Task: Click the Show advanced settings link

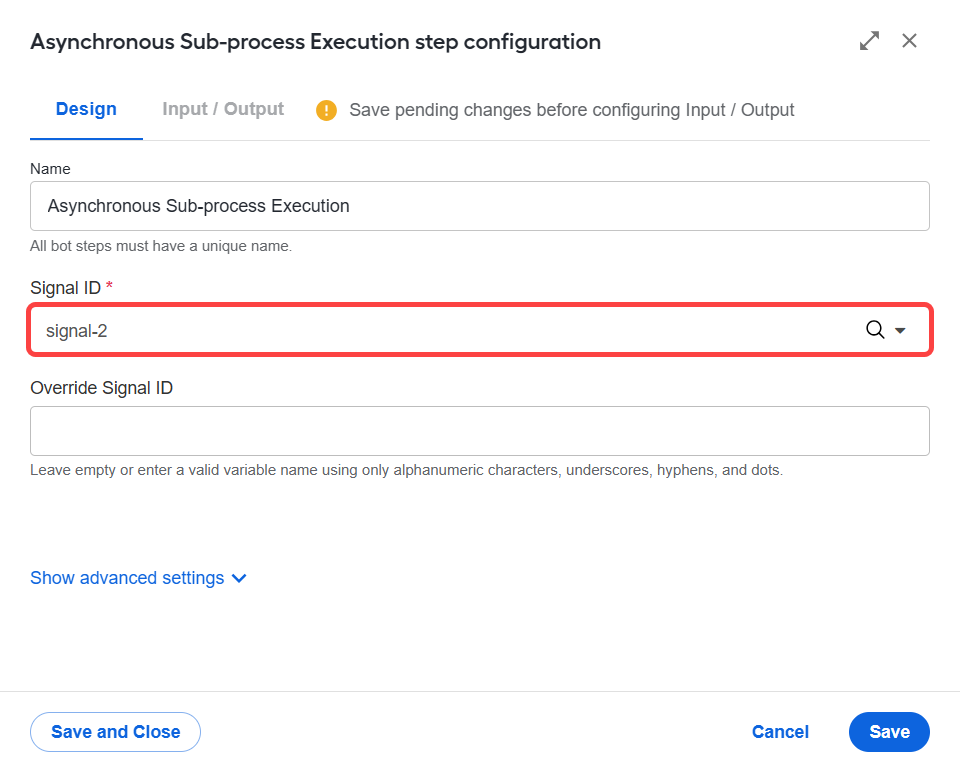Action: click(127, 578)
